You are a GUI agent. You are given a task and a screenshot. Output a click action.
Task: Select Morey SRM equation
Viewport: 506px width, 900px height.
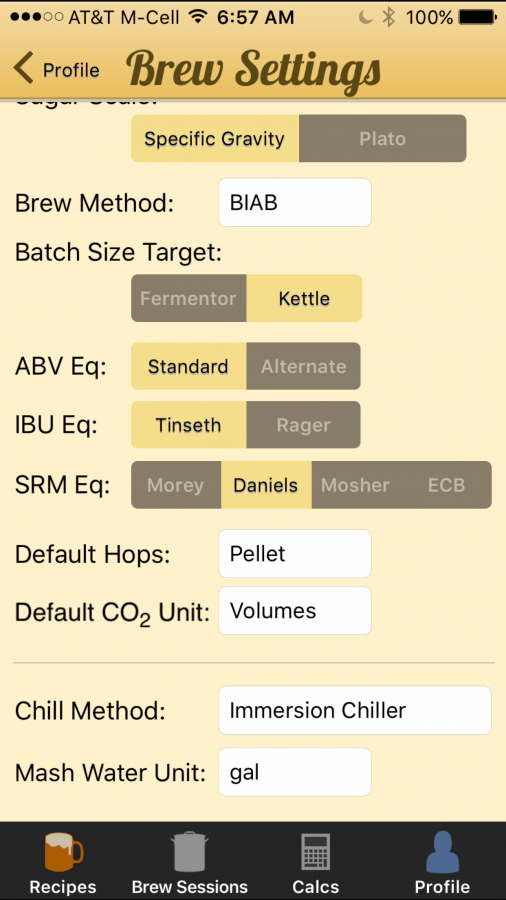coord(176,485)
